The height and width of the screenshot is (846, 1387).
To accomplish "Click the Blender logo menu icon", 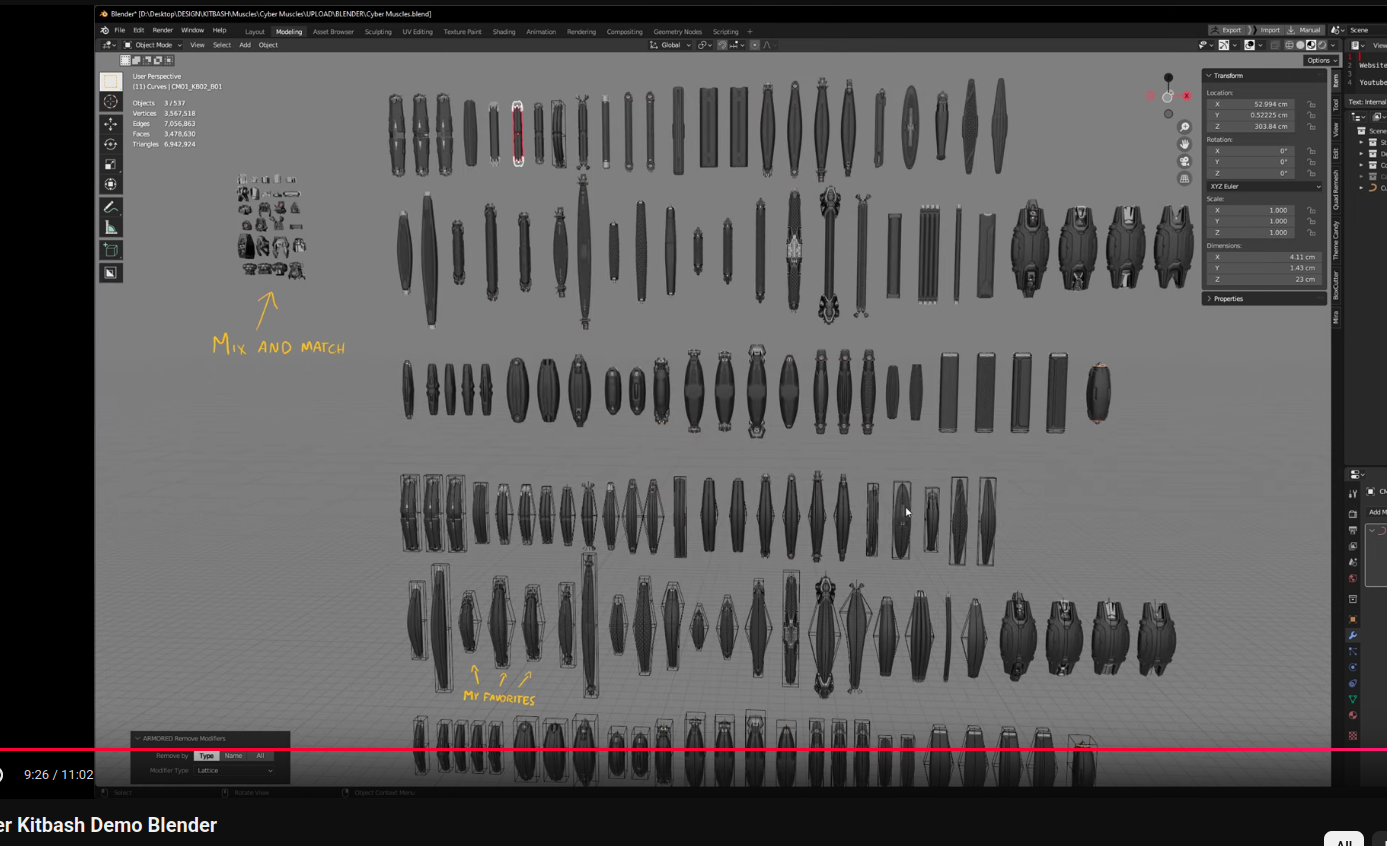I will point(104,31).
